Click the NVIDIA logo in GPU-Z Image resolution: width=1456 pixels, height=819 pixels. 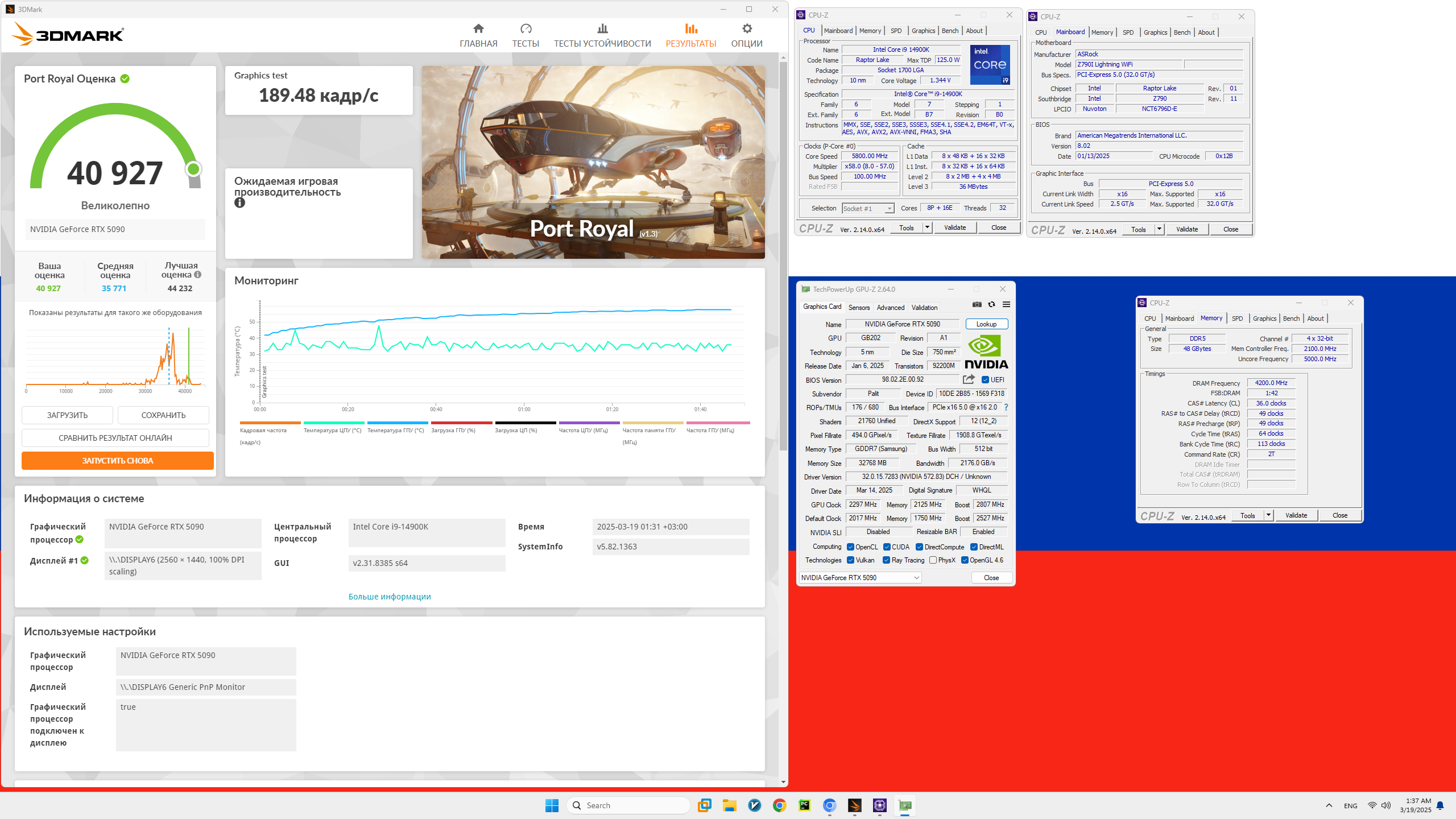pos(986,353)
